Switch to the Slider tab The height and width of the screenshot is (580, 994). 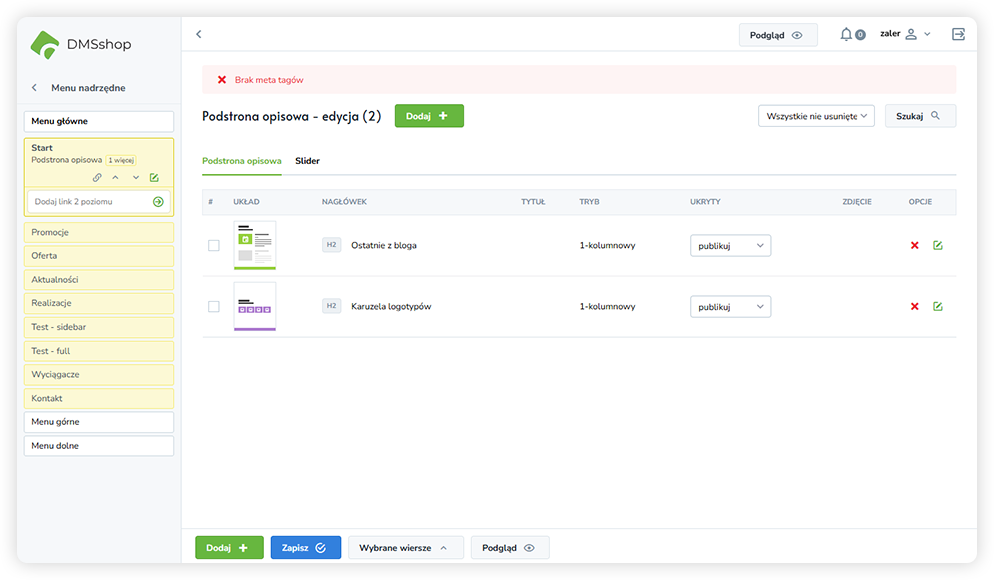tap(307, 161)
